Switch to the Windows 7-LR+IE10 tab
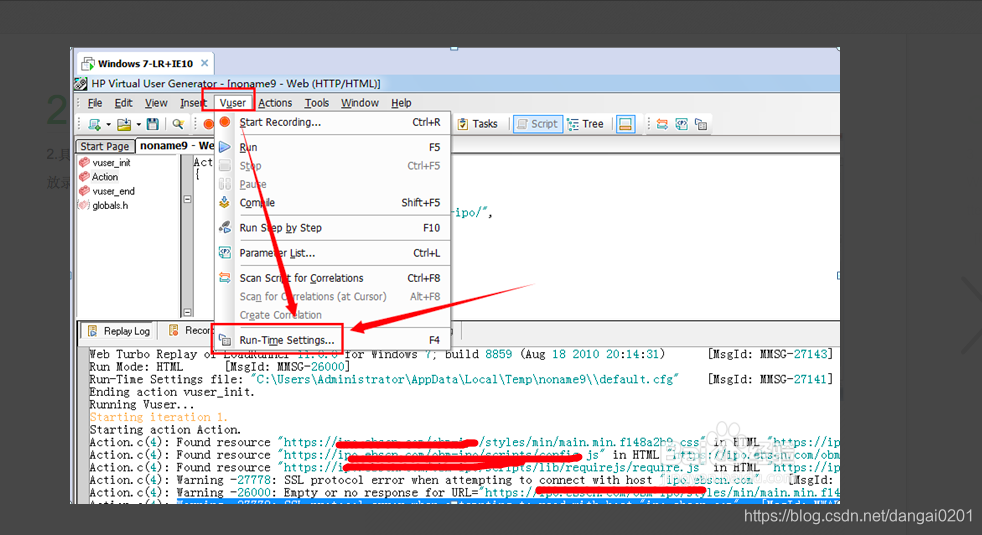The image size is (982, 535). click(145, 63)
